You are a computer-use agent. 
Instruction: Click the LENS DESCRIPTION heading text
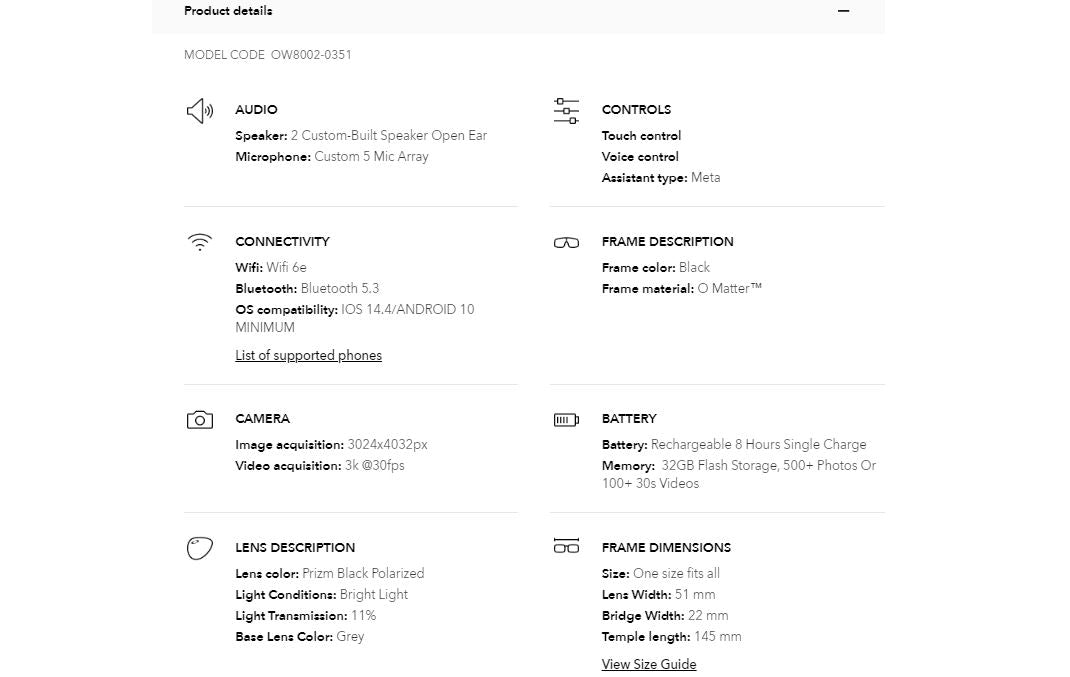[x=295, y=548]
